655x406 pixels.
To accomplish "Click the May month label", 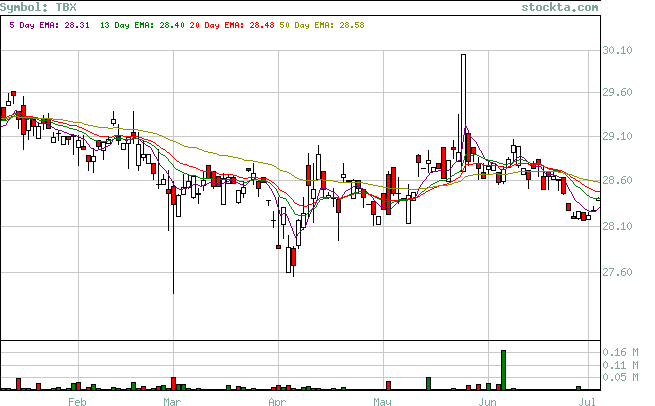I will click(x=382, y=401).
